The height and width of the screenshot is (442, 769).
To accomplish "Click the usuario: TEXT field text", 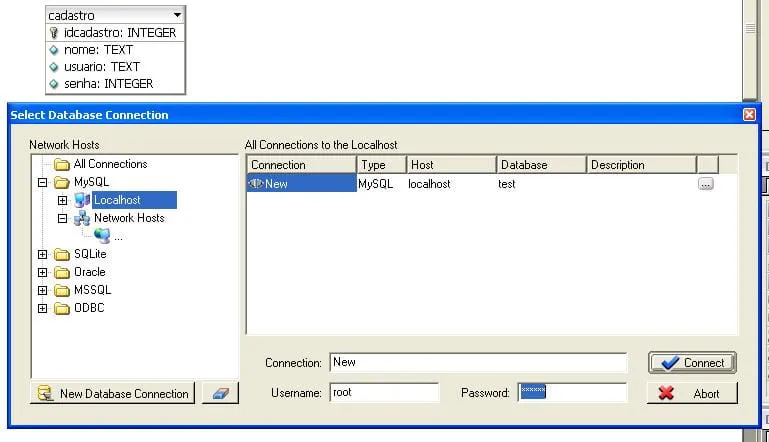I will point(102,67).
